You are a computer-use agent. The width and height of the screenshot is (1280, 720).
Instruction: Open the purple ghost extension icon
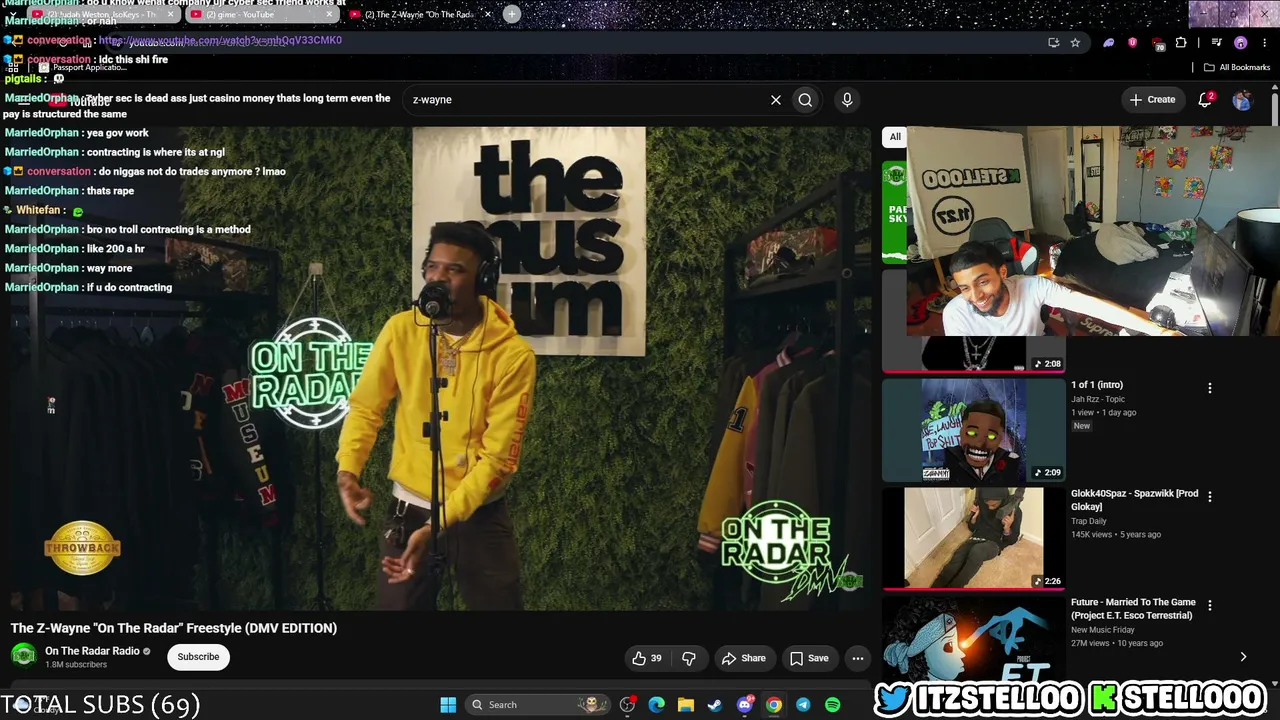(1108, 43)
